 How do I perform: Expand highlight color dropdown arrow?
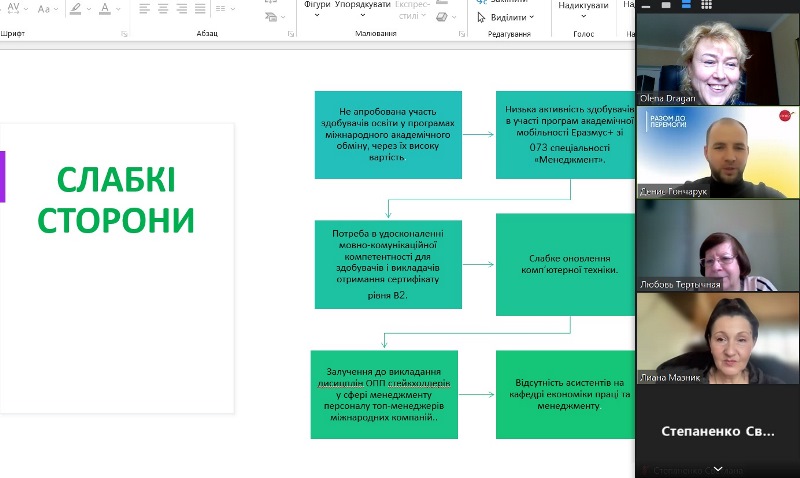89,9
